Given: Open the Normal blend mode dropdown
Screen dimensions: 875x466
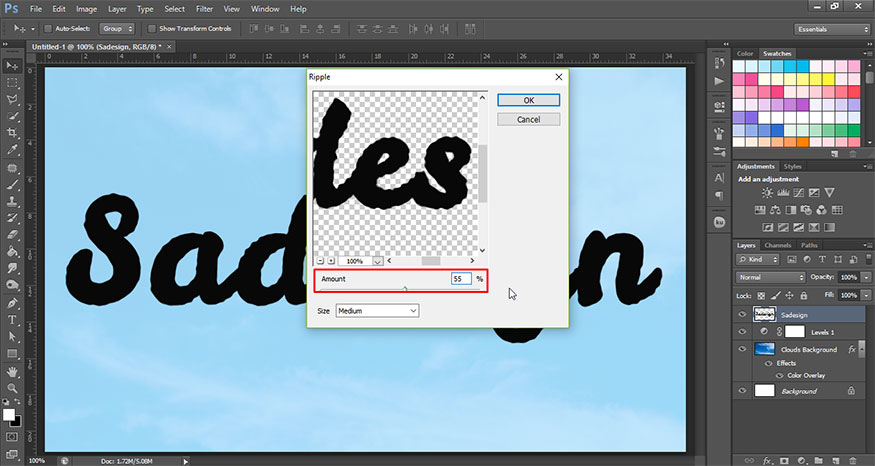Looking at the screenshot, I should [770, 277].
